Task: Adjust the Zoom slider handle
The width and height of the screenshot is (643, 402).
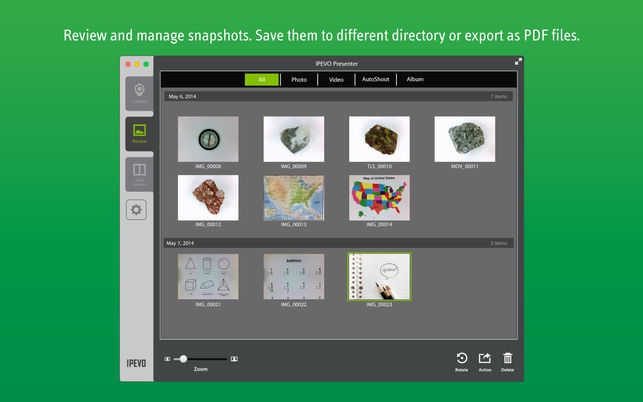Action: (x=183, y=359)
